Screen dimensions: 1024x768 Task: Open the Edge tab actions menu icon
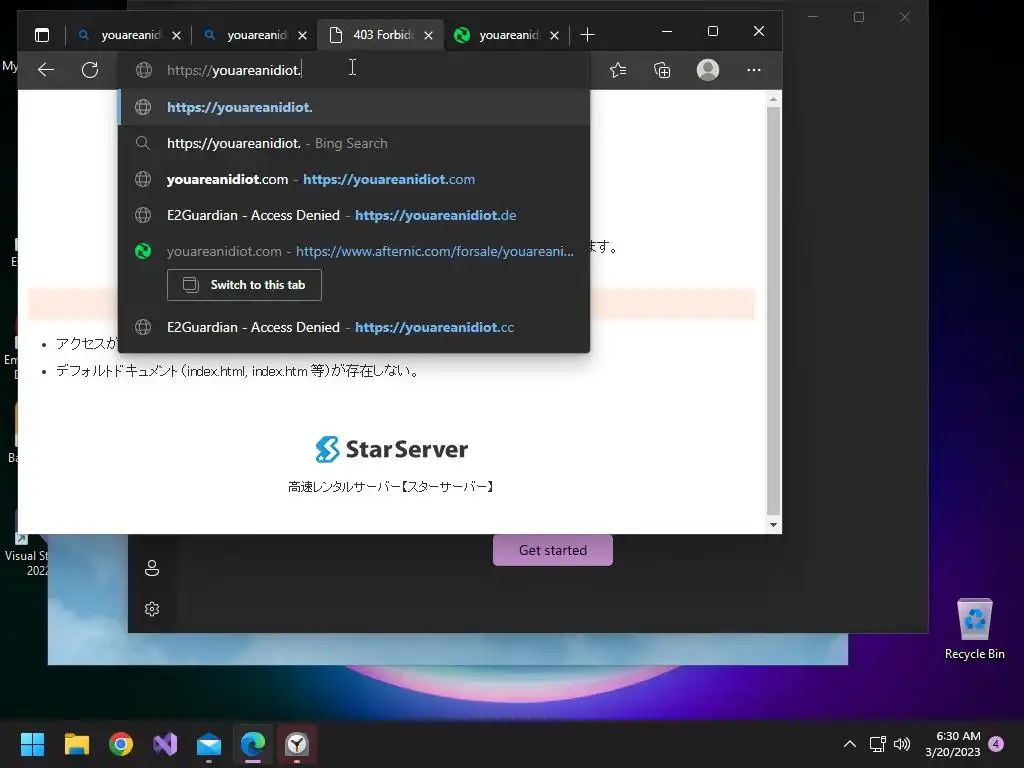(42, 35)
